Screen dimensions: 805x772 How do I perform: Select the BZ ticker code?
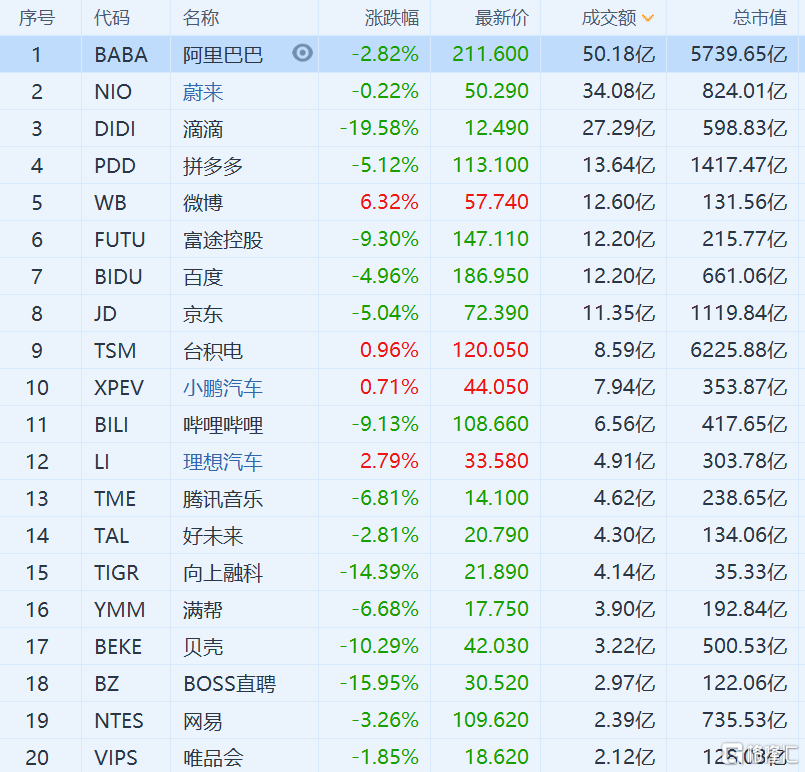pyautogui.click(x=107, y=683)
